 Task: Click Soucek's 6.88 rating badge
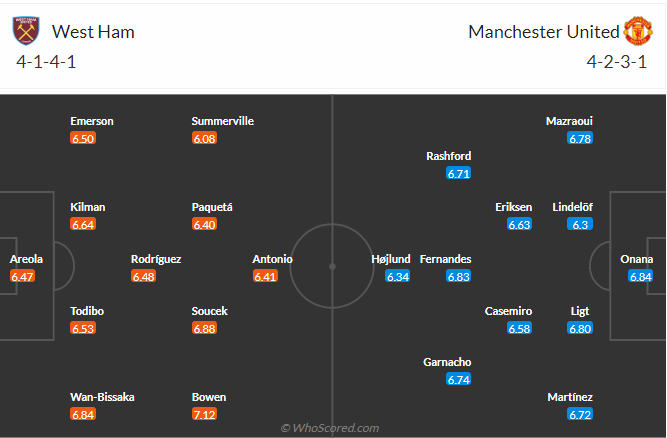click(205, 328)
